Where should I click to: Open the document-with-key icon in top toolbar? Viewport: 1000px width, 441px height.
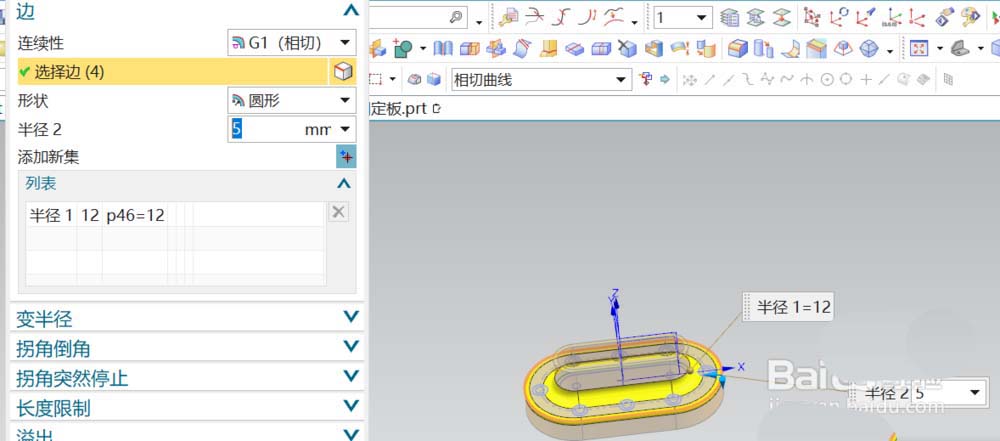[x=509, y=17]
